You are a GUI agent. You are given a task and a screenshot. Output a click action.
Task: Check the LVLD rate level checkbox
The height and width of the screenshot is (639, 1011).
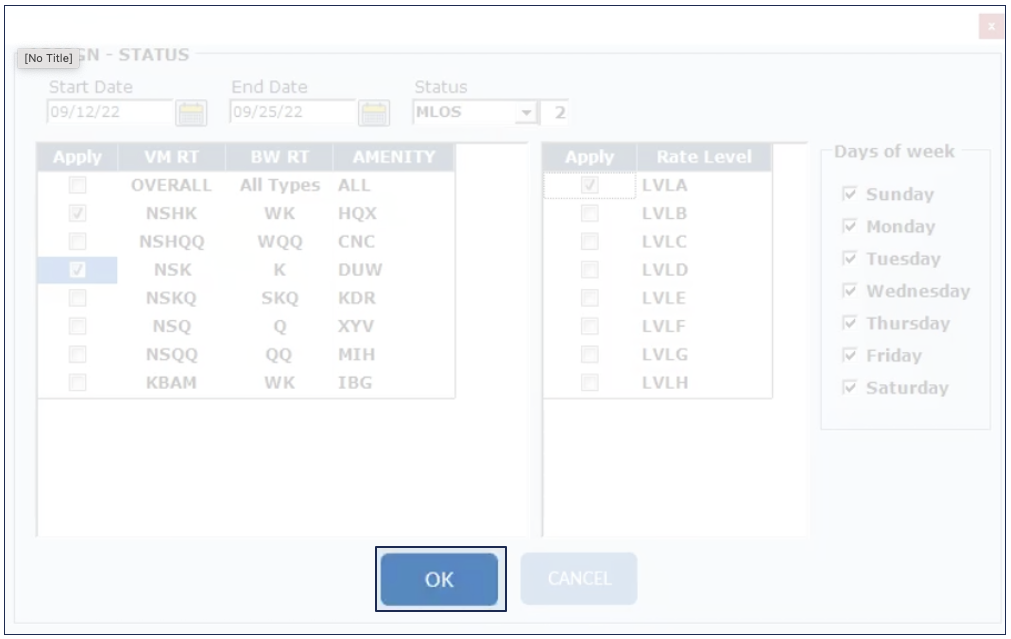click(x=590, y=270)
